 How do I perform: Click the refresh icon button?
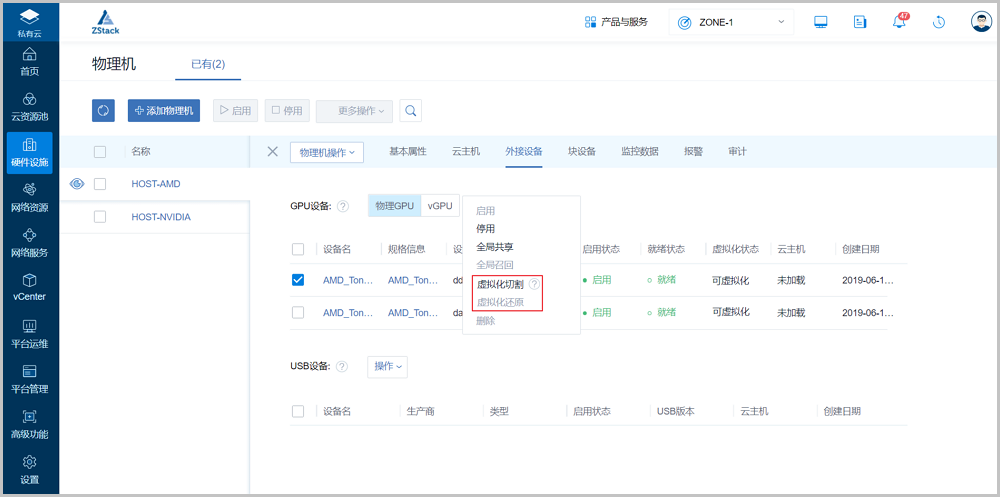click(x=103, y=110)
